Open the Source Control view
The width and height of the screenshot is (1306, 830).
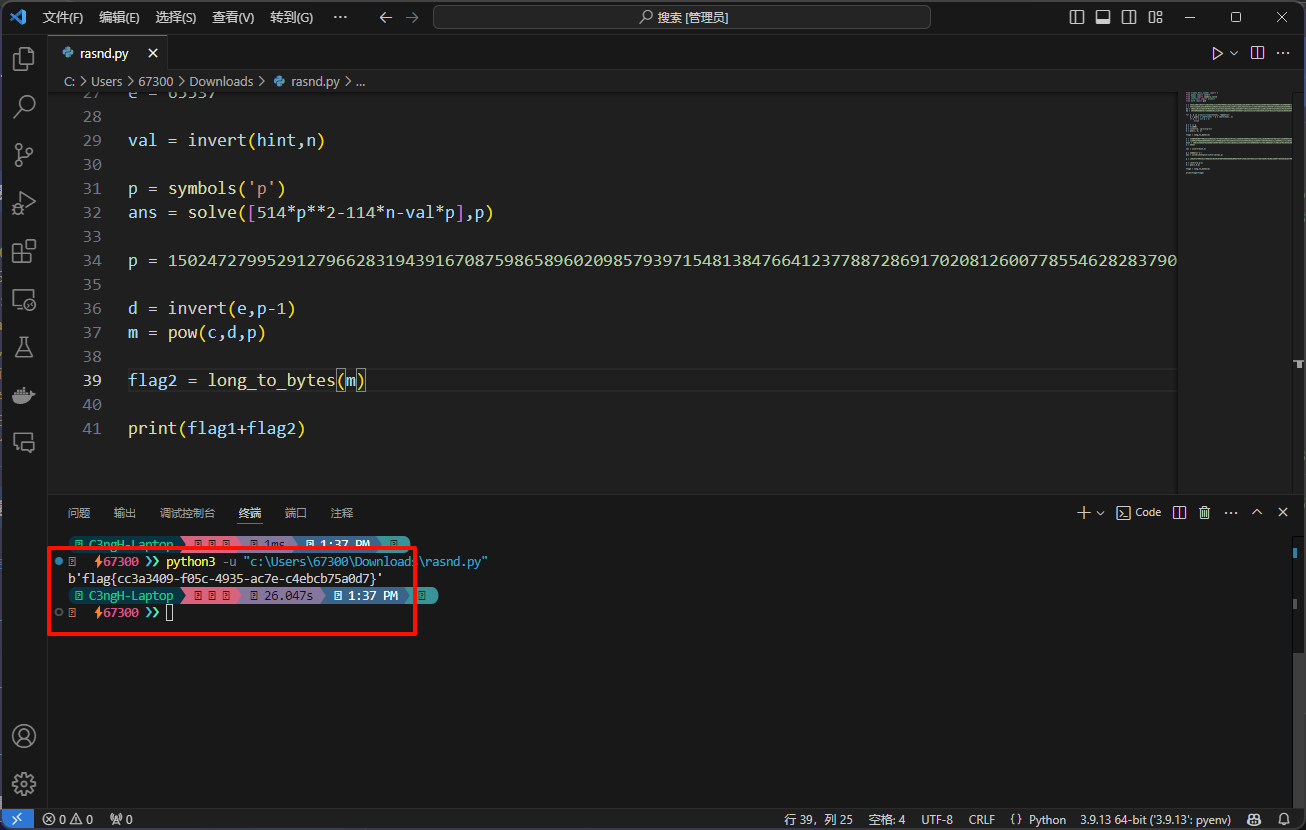click(x=24, y=154)
